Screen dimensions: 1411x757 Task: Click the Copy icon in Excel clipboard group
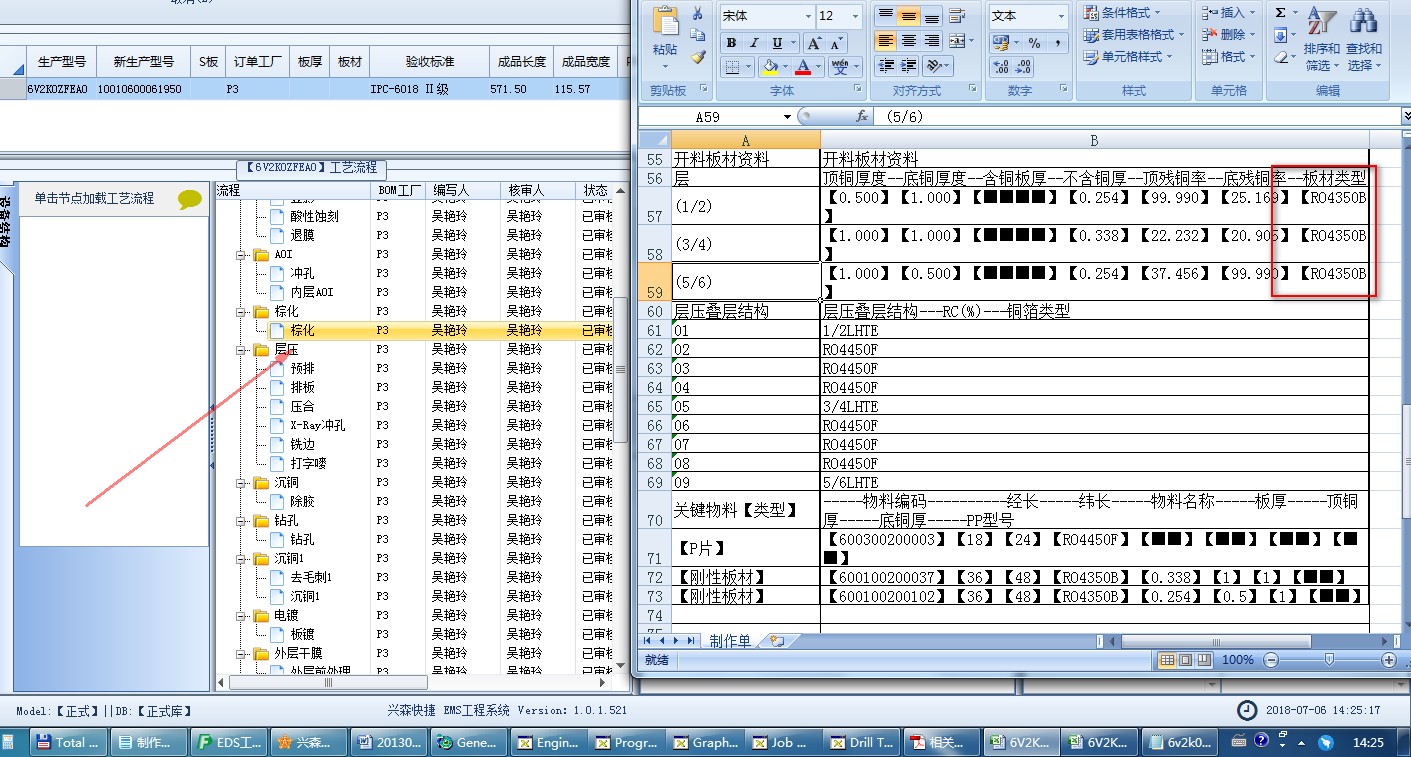click(698, 37)
